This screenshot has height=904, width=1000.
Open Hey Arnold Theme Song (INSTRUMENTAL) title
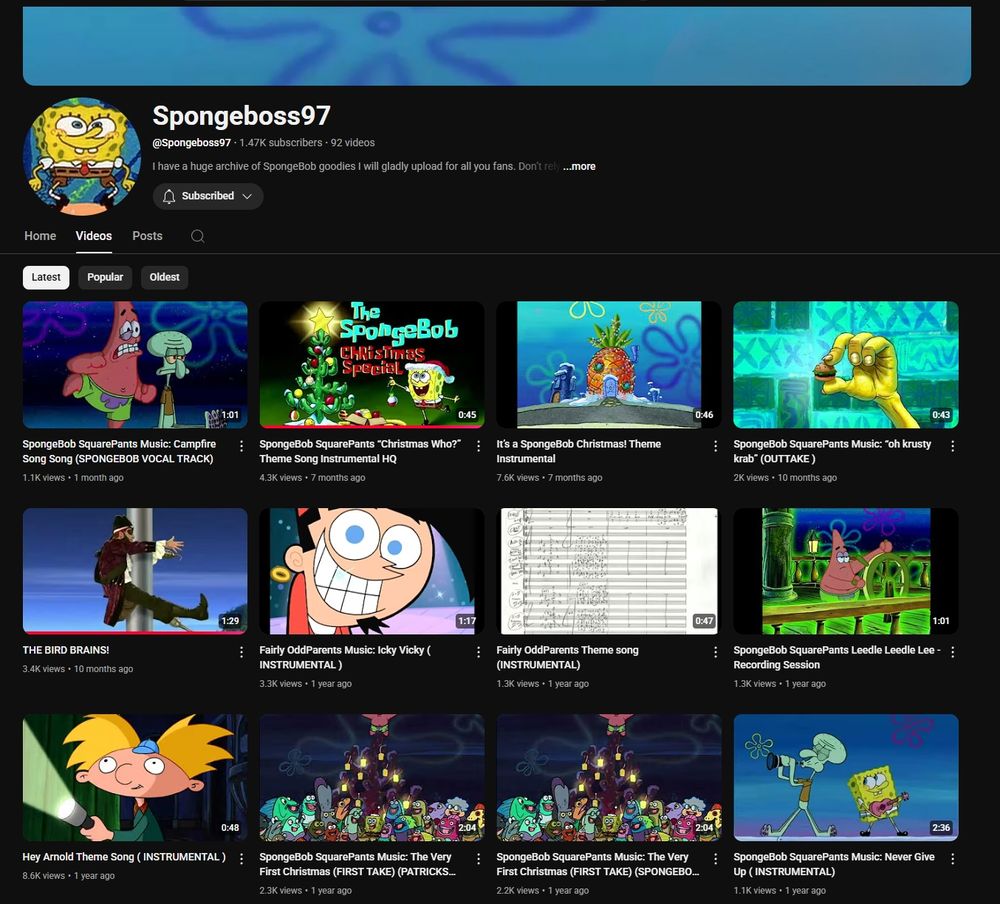(124, 857)
